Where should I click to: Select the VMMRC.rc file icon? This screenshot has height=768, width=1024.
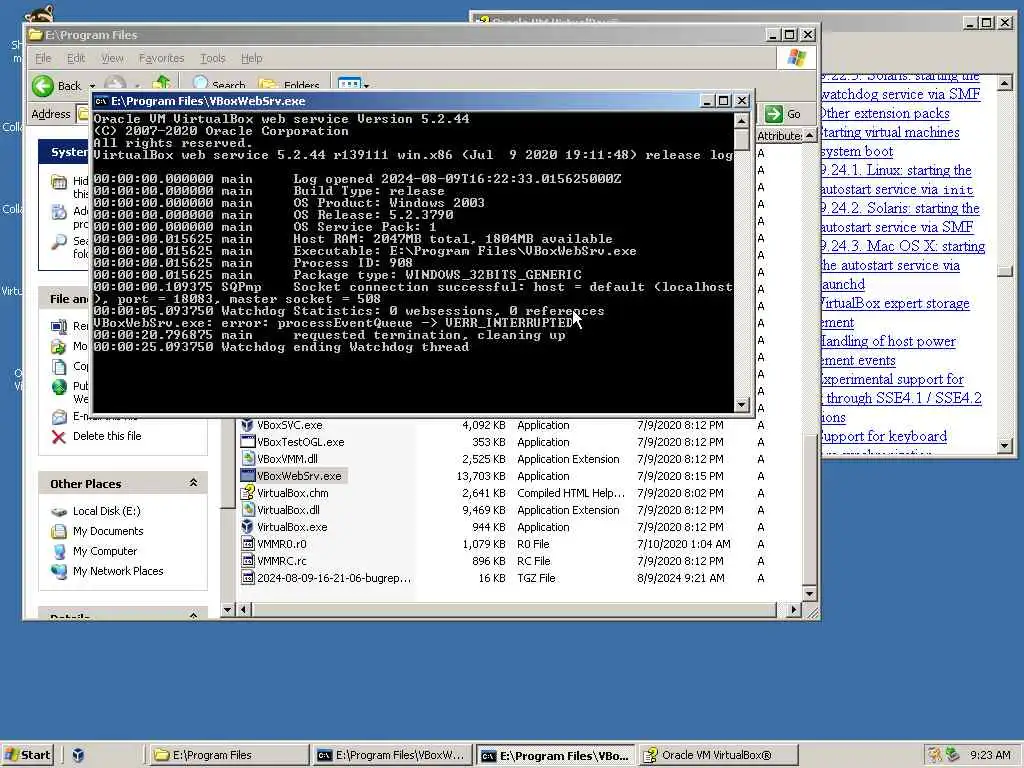pyautogui.click(x=247, y=561)
